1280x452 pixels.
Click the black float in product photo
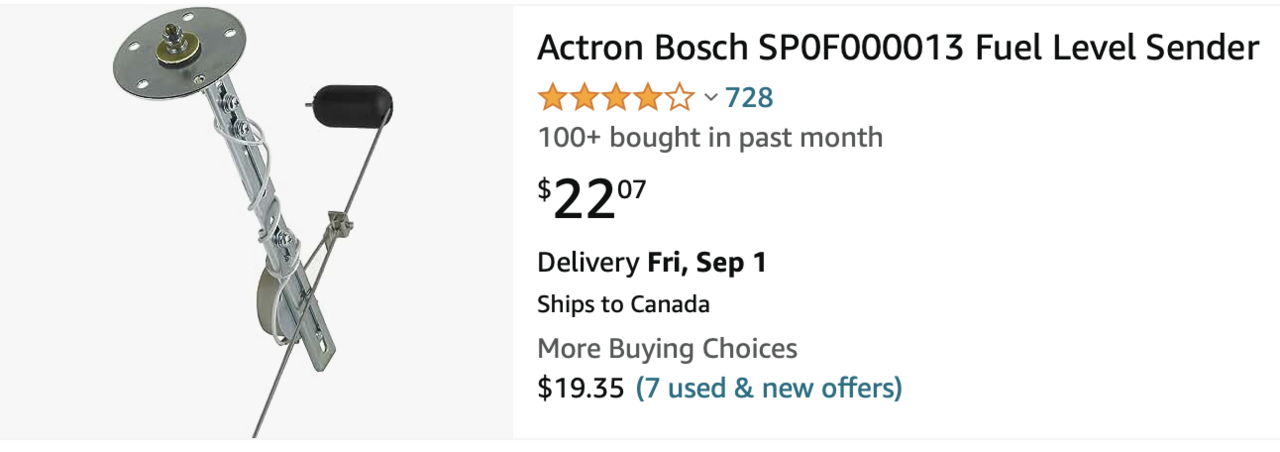[x=353, y=100]
